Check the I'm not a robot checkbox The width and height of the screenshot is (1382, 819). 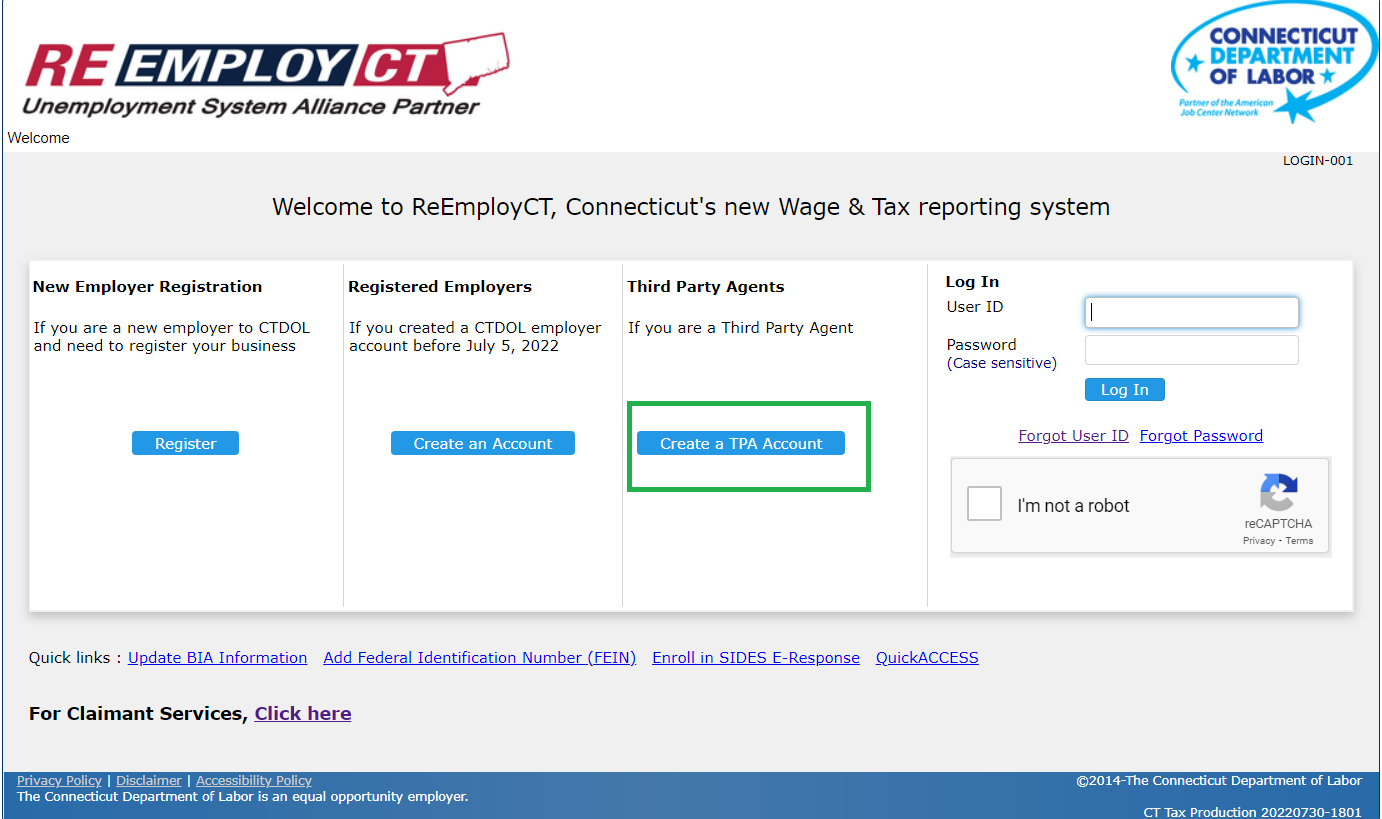(x=984, y=504)
